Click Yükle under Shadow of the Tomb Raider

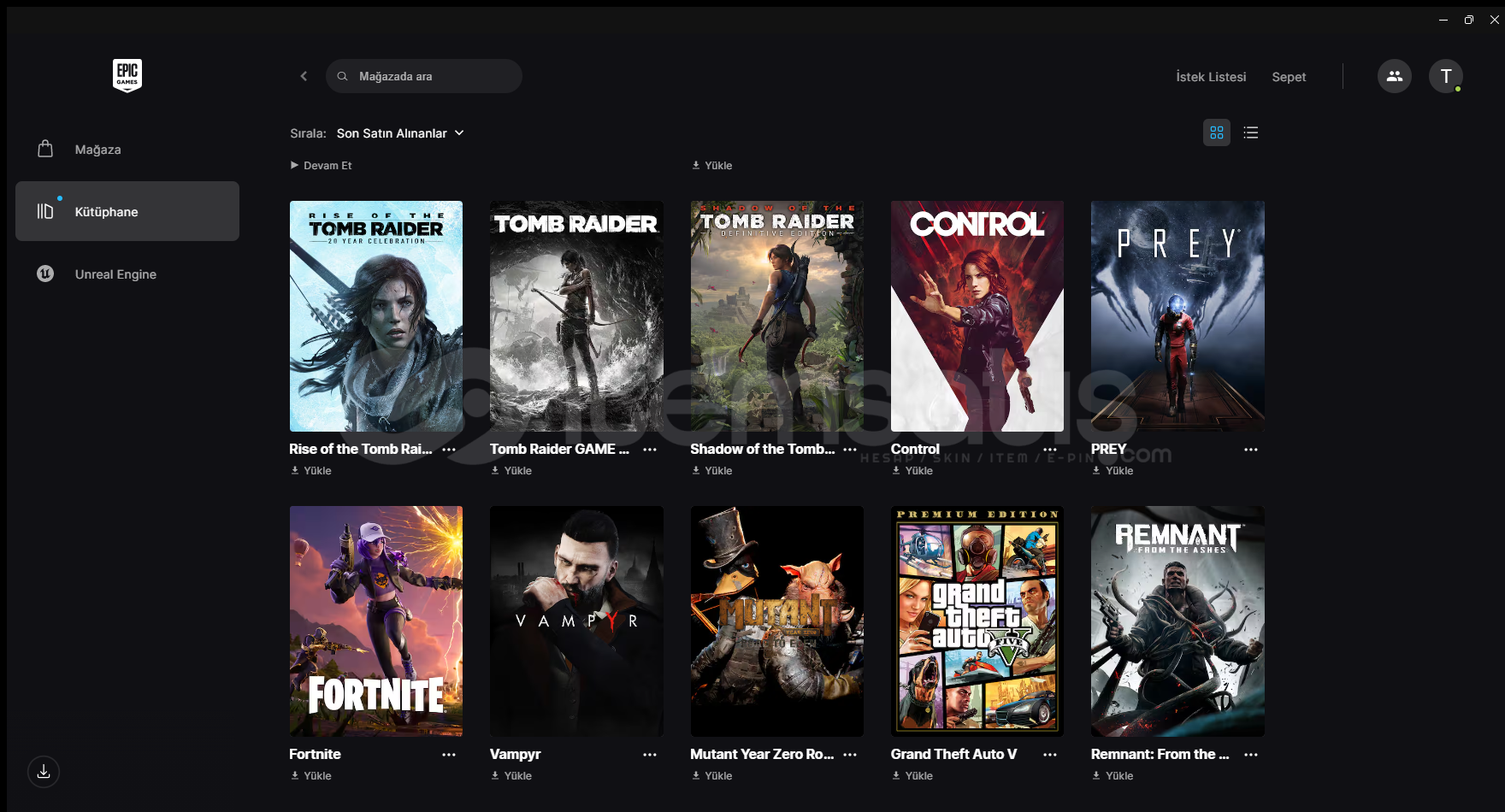712,471
